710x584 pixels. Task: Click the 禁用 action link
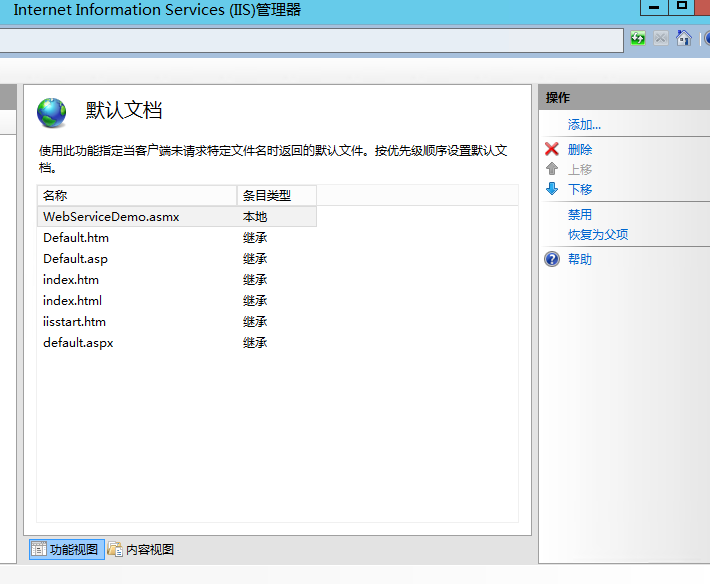(580, 215)
